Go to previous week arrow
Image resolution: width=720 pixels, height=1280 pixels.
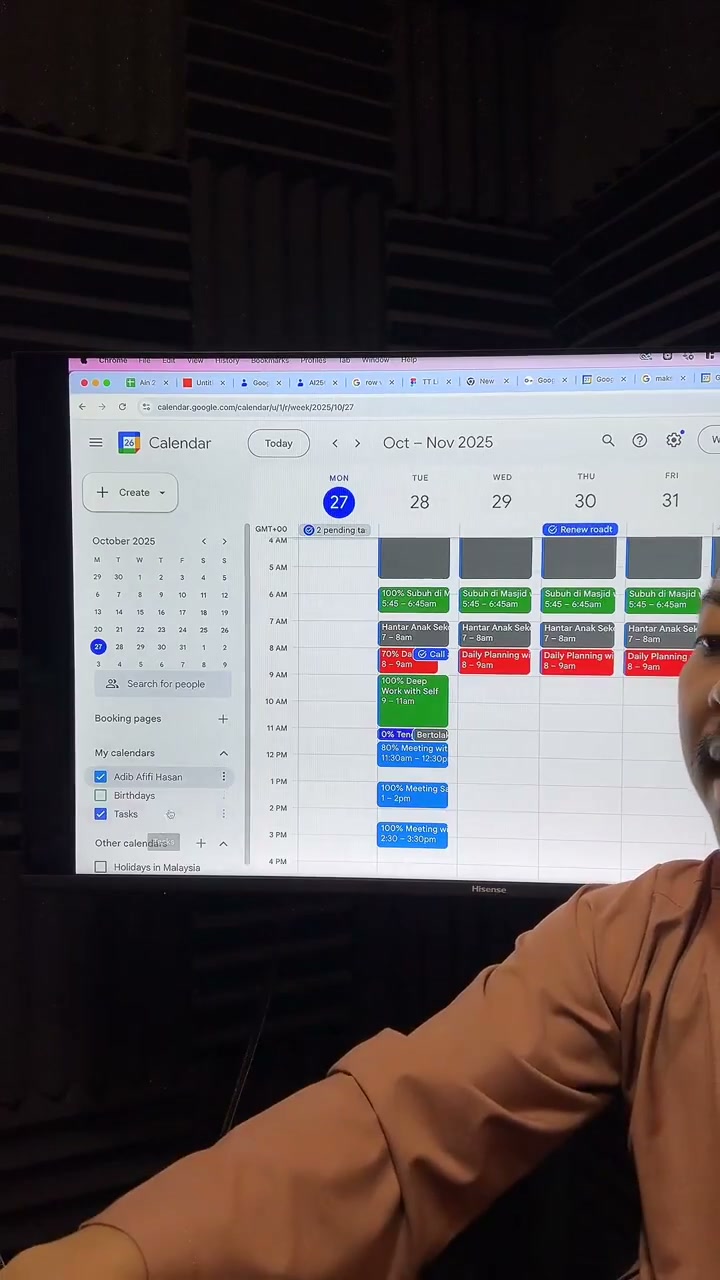(335, 443)
